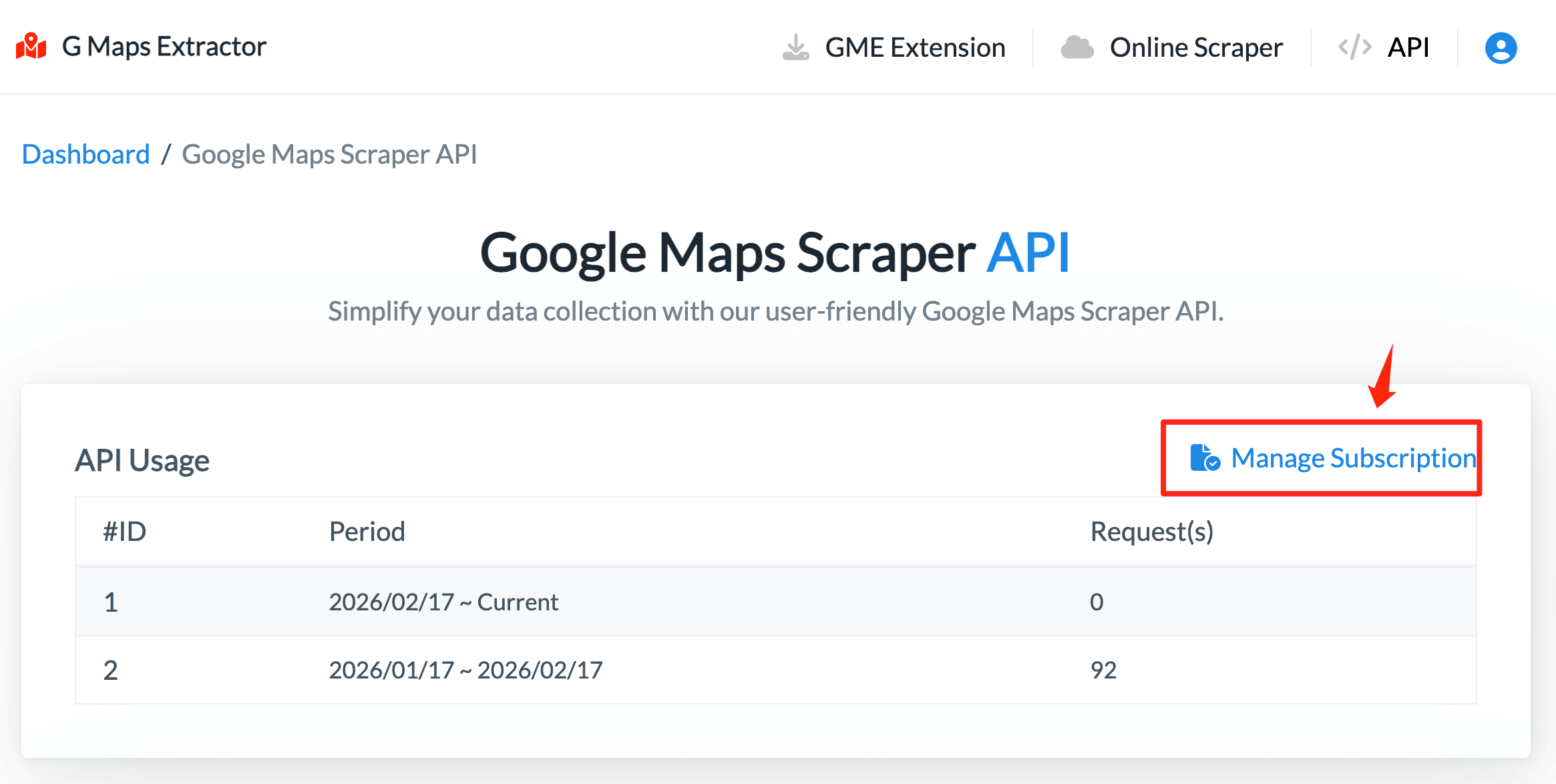This screenshot has width=1556, height=784.
Task: Select the 2026/02/17 ~ Current usage row
Action: tap(443, 602)
